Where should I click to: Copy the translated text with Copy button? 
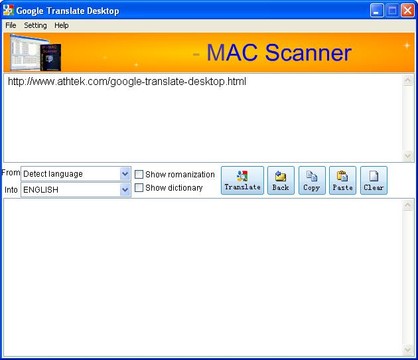312,180
